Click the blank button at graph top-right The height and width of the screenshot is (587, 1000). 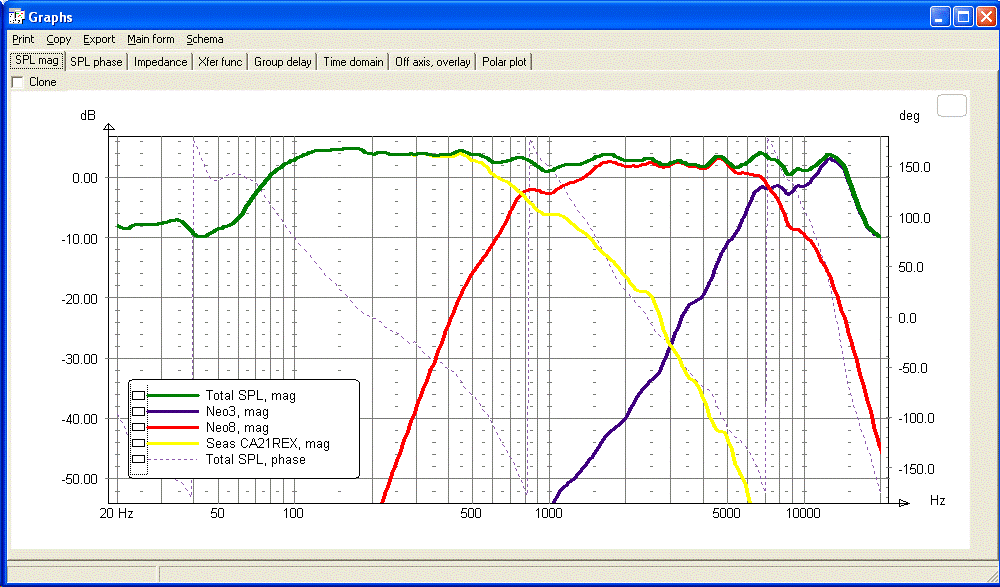click(952, 105)
